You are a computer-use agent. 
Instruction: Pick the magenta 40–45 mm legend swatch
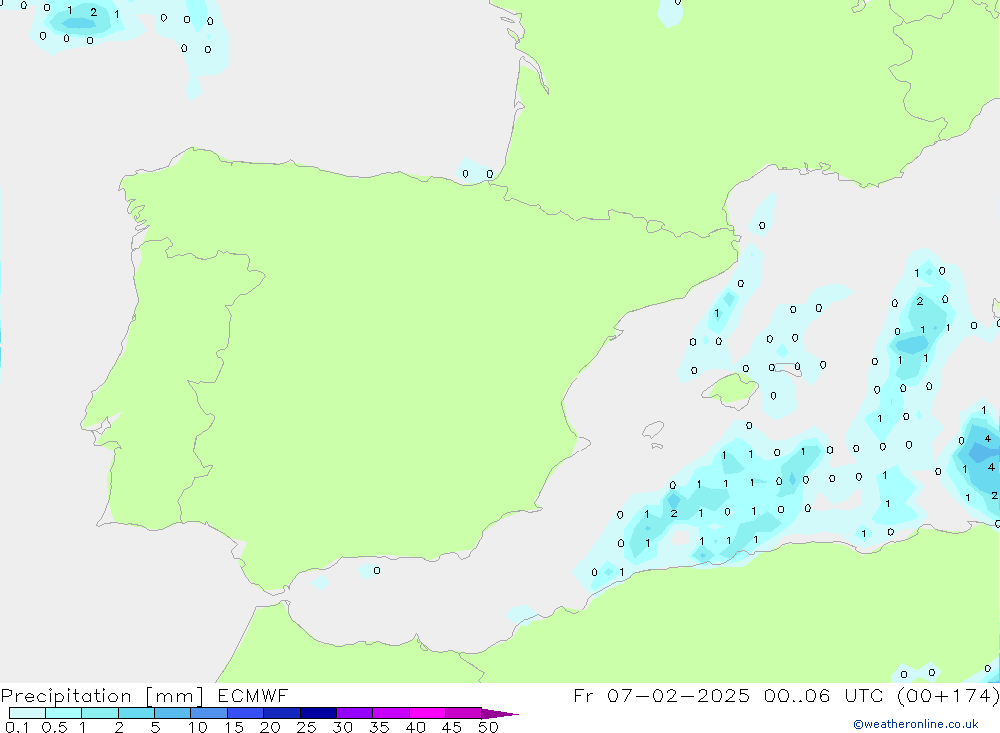(427, 713)
